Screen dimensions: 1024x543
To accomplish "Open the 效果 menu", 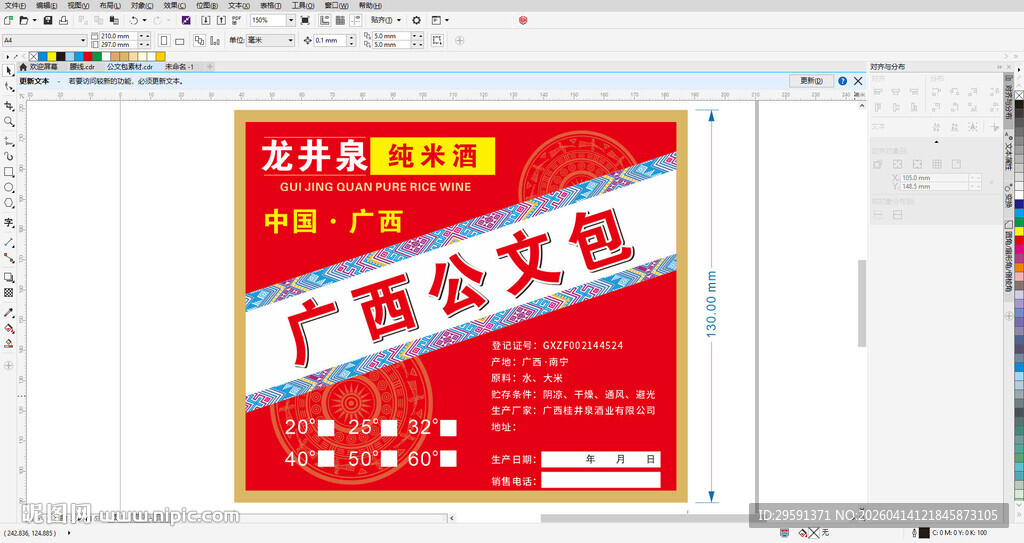I will (174, 5).
